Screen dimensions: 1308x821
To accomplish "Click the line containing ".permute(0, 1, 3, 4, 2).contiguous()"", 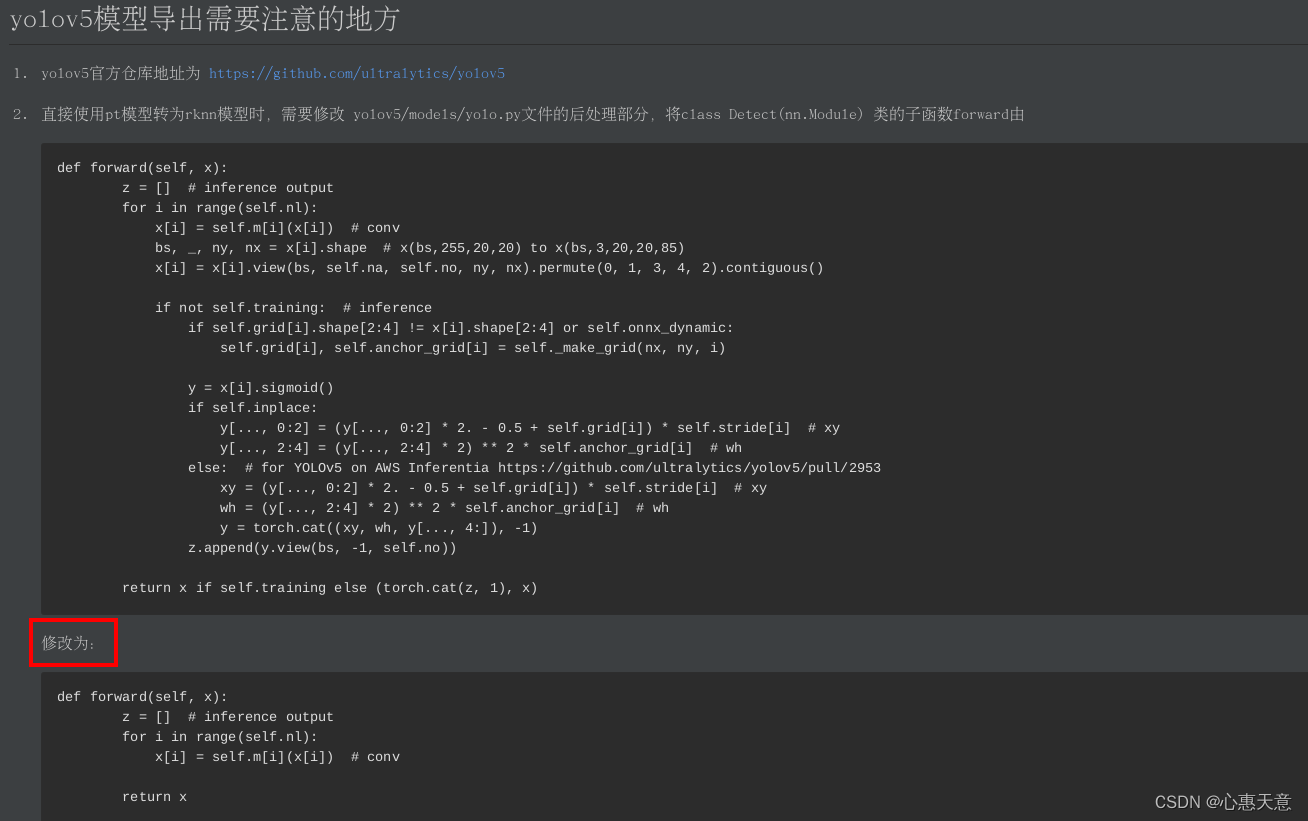I will [489, 268].
